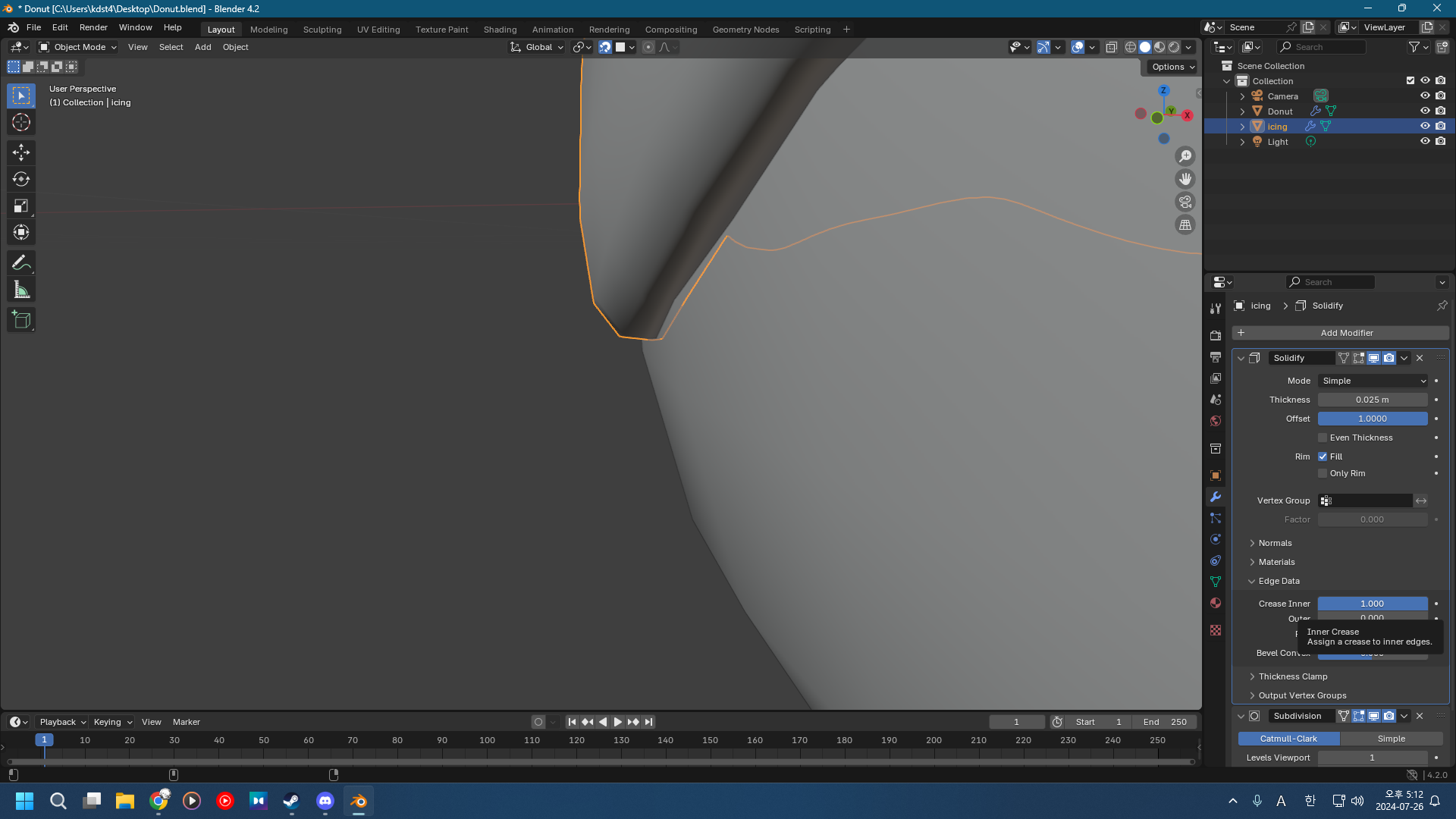The width and height of the screenshot is (1456, 819).
Task: Select the Move tool in toolbar
Action: 21,152
